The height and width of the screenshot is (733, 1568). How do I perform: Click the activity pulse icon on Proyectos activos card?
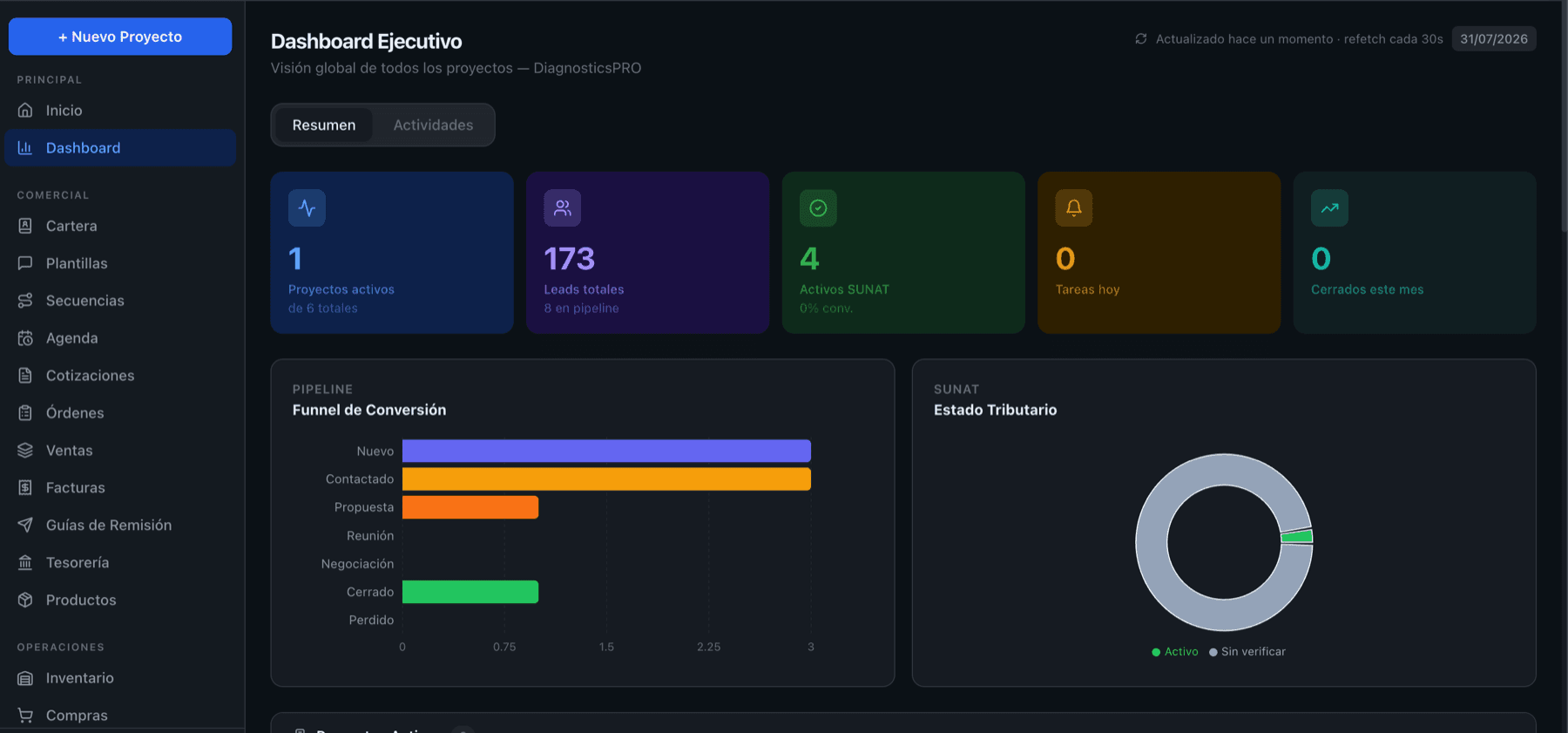(x=307, y=208)
